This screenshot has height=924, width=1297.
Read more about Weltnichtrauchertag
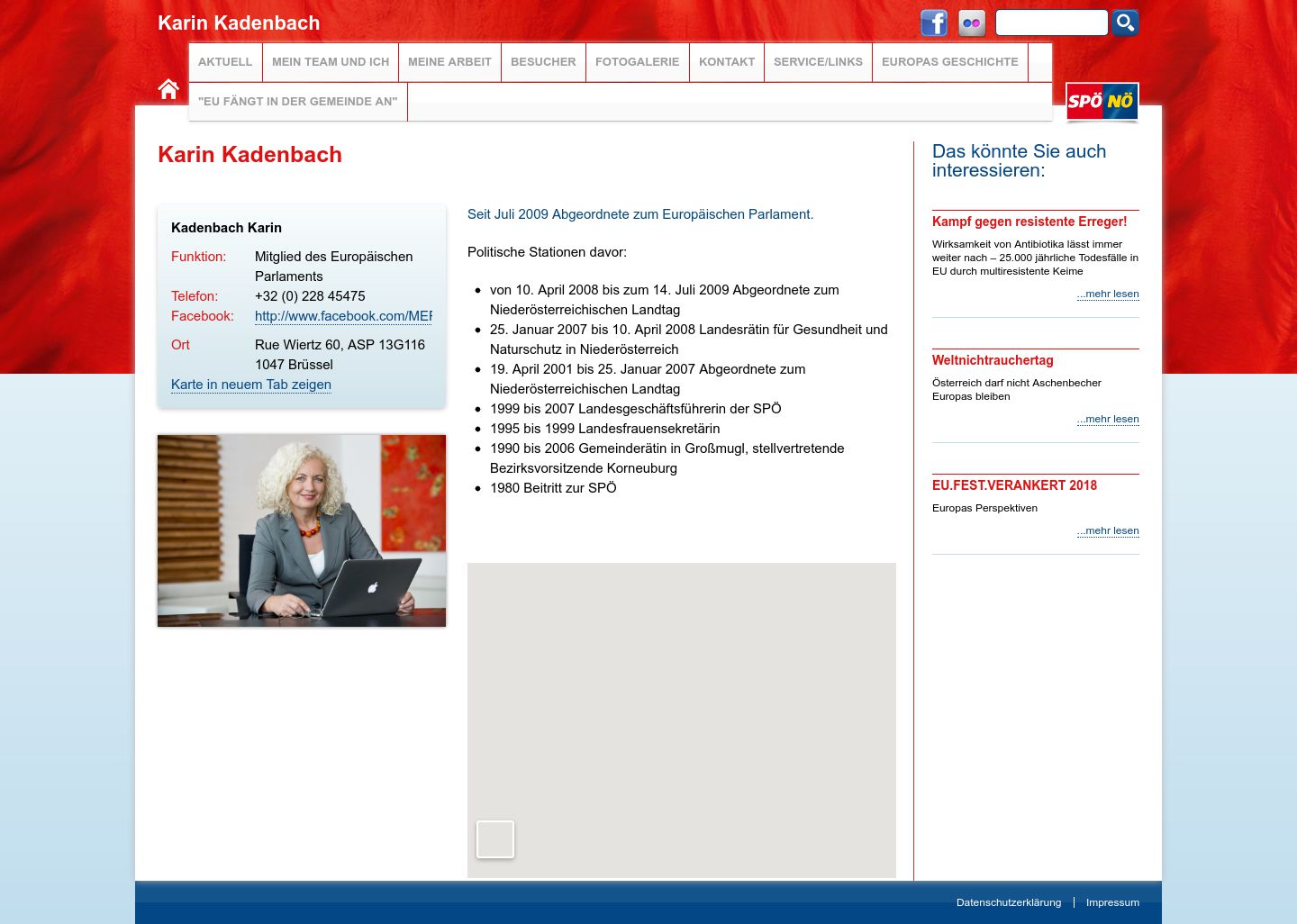(x=1108, y=419)
